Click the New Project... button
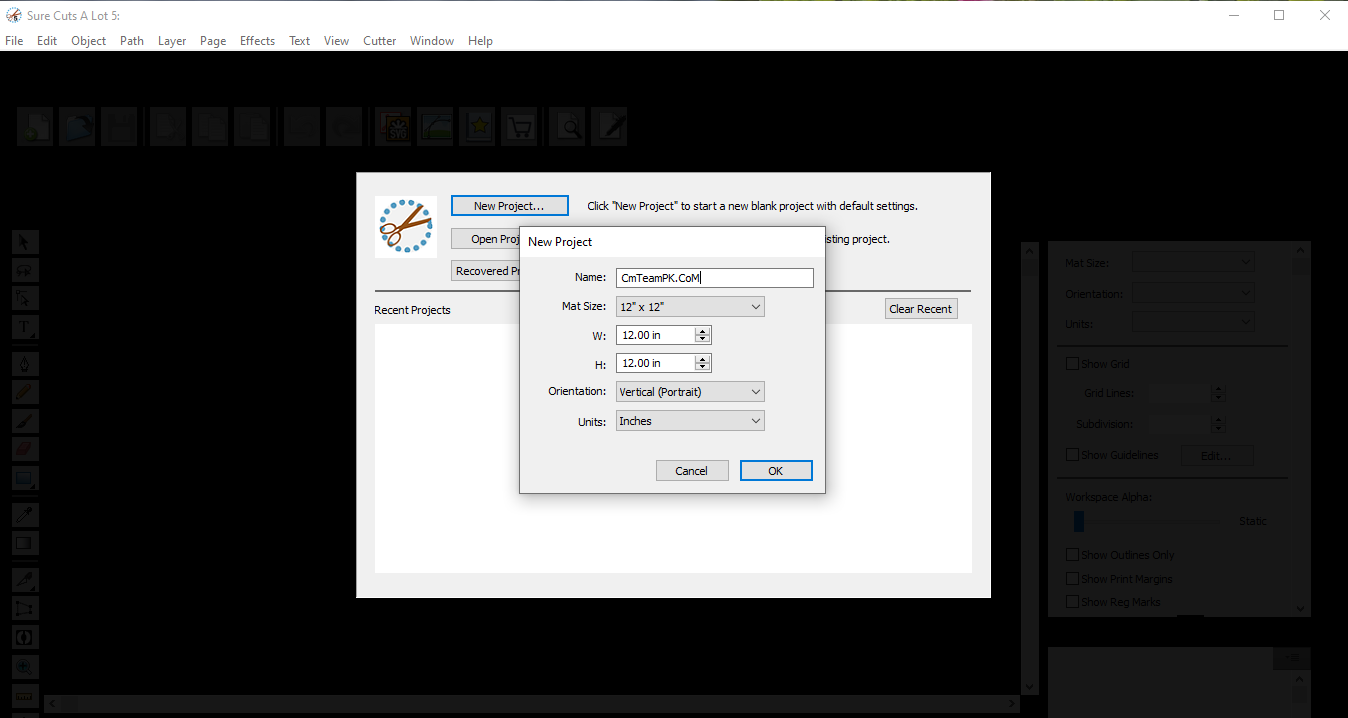This screenshot has height=718, width=1348. [x=510, y=206]
